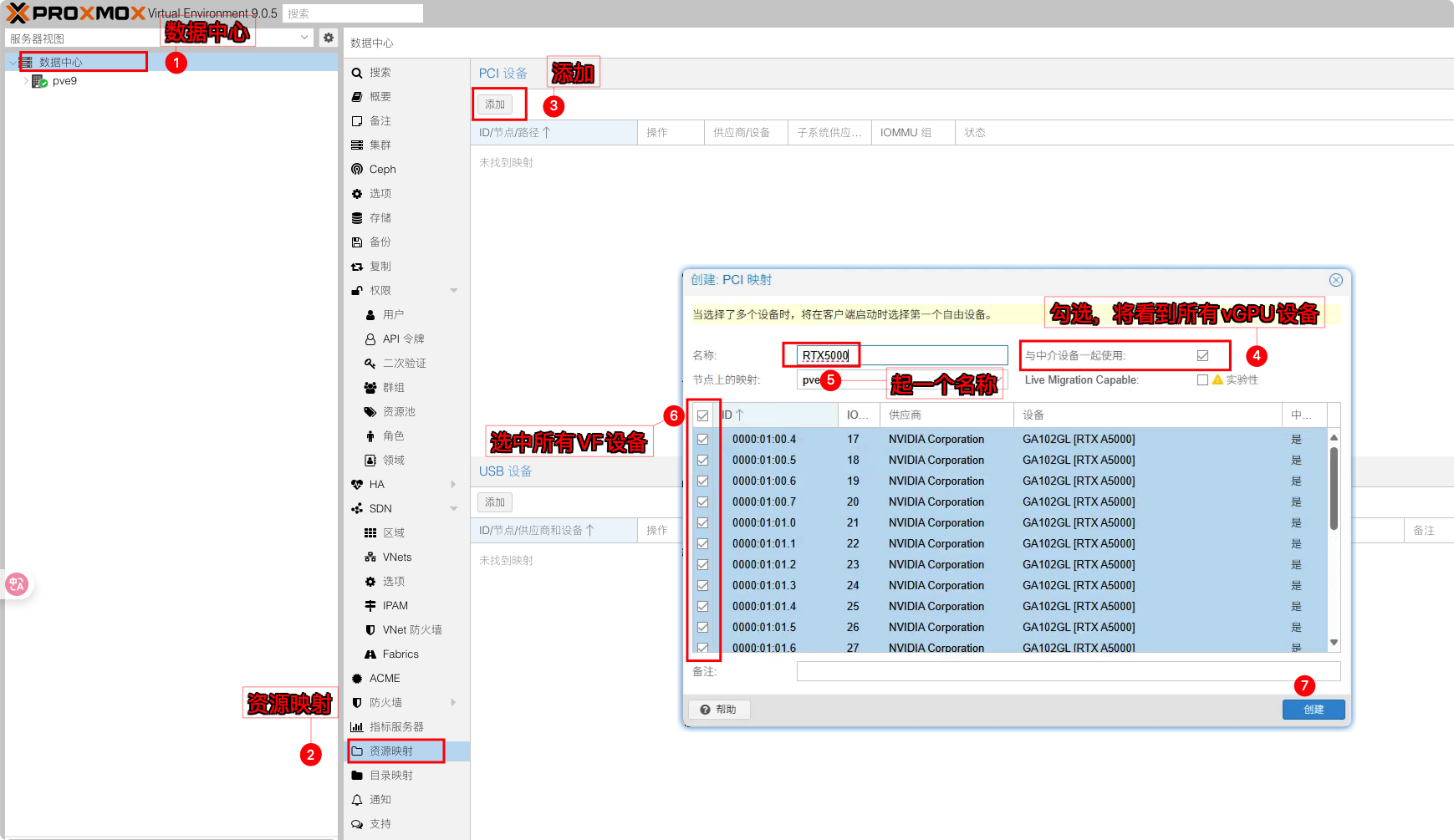This screenshot has width=1454, height=840.
Task: Expand pve9 node in tree
Action: 25,81
